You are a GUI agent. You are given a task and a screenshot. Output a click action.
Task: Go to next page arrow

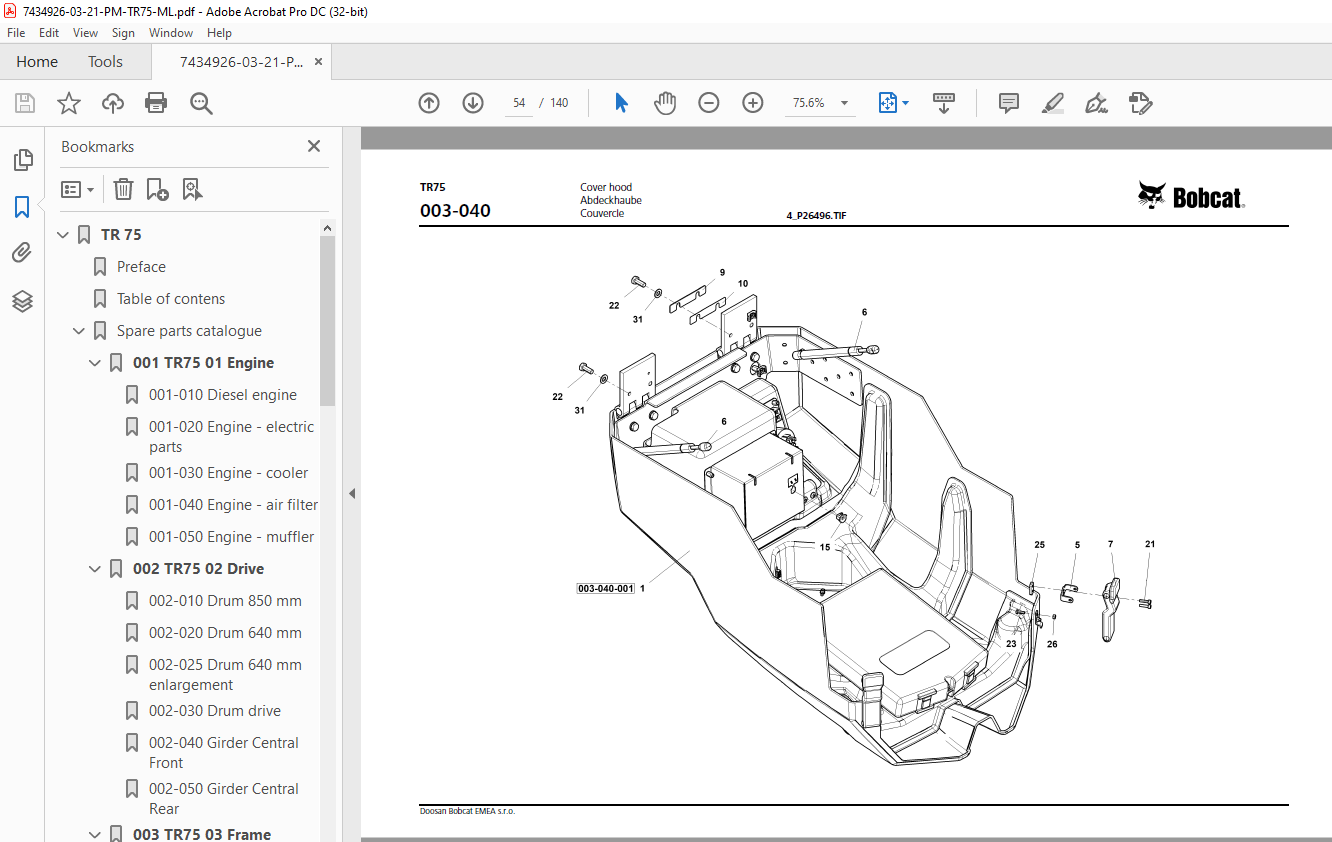[x=473, y=103]
